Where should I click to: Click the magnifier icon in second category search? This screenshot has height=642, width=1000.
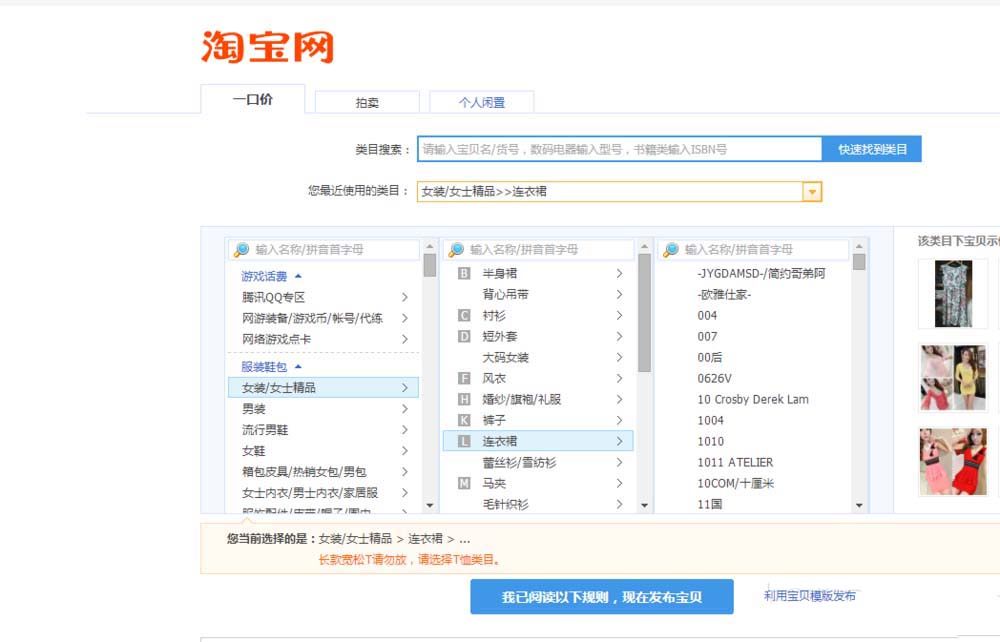[456, 250]
